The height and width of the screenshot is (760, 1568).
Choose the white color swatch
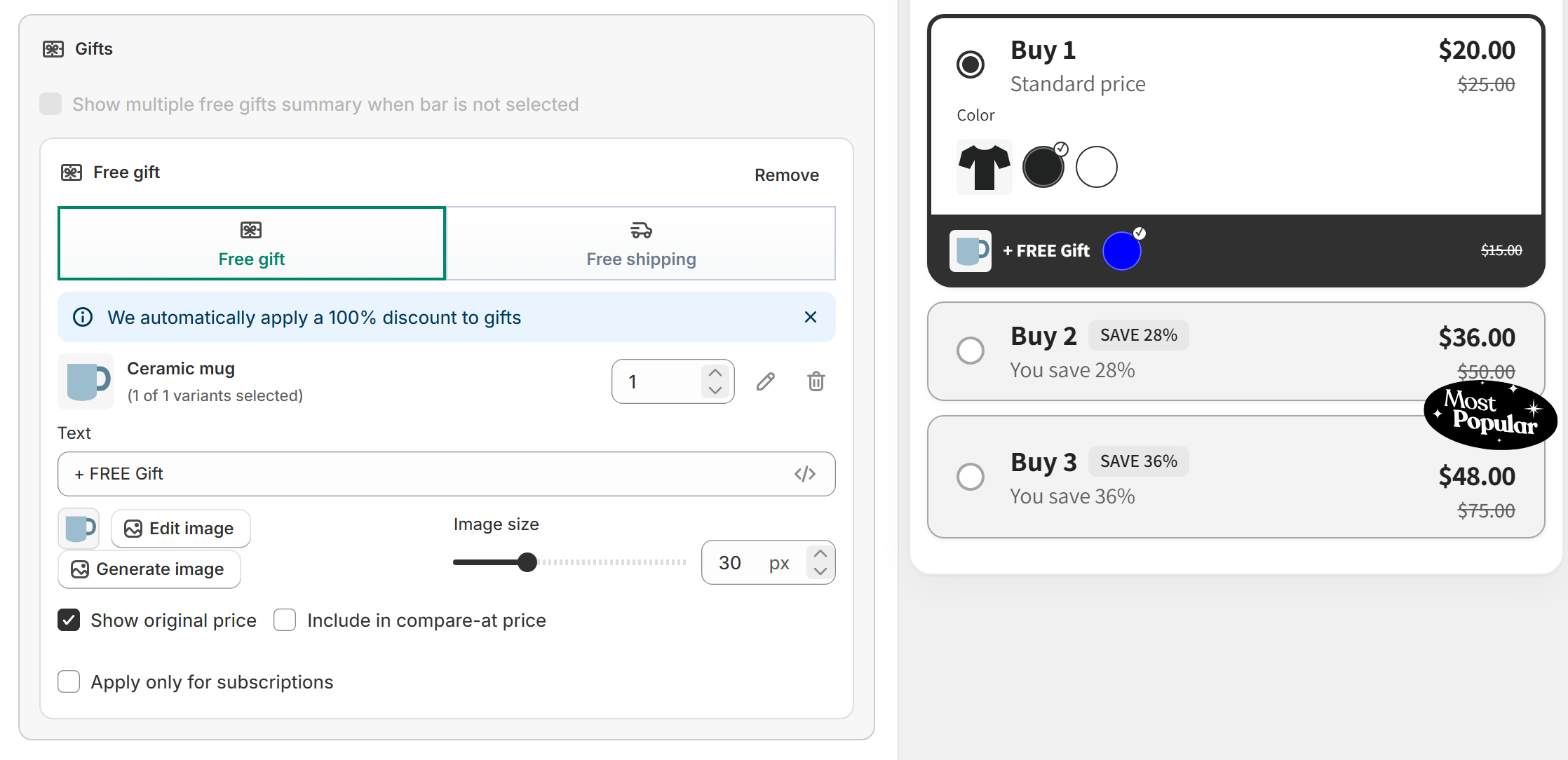[x=1097, y=167]
